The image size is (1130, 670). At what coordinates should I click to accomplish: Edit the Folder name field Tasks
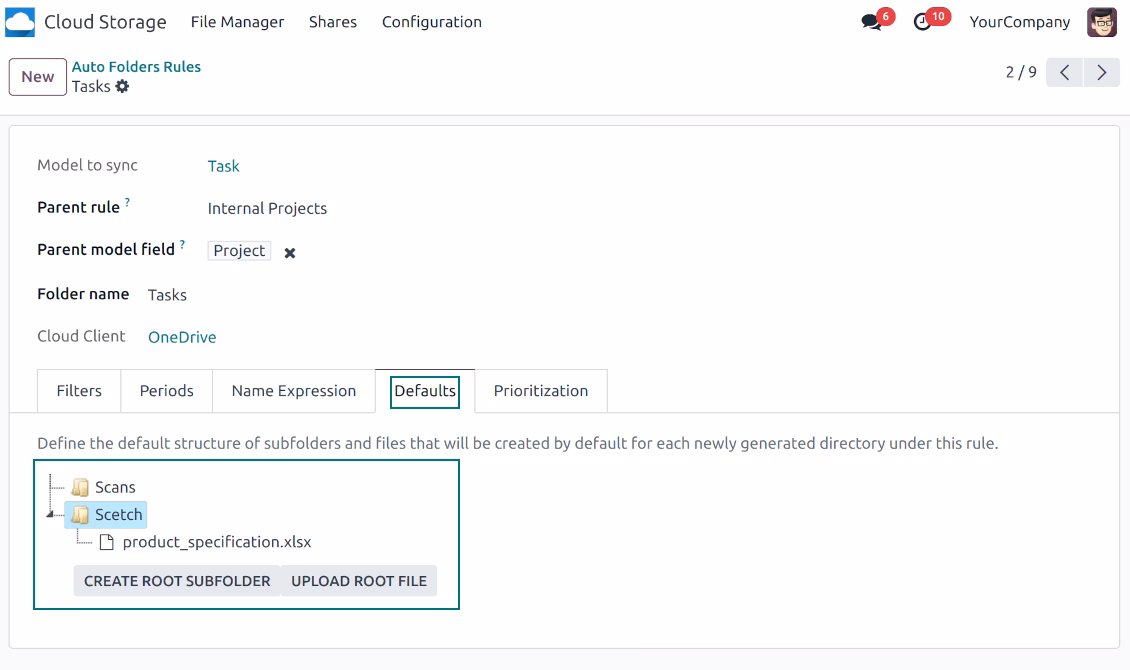(167, 295)
